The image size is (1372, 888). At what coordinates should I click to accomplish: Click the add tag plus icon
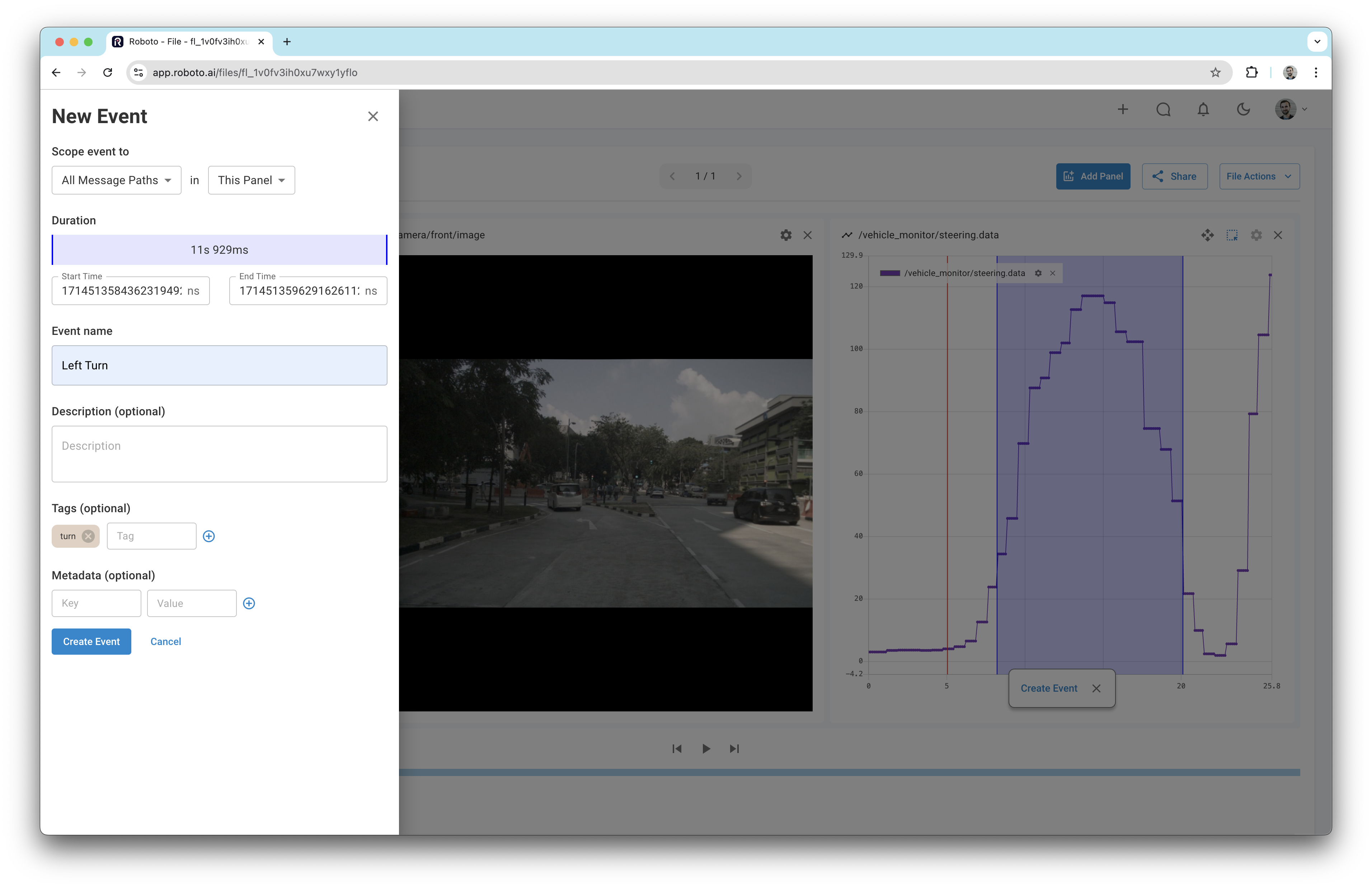208,536
